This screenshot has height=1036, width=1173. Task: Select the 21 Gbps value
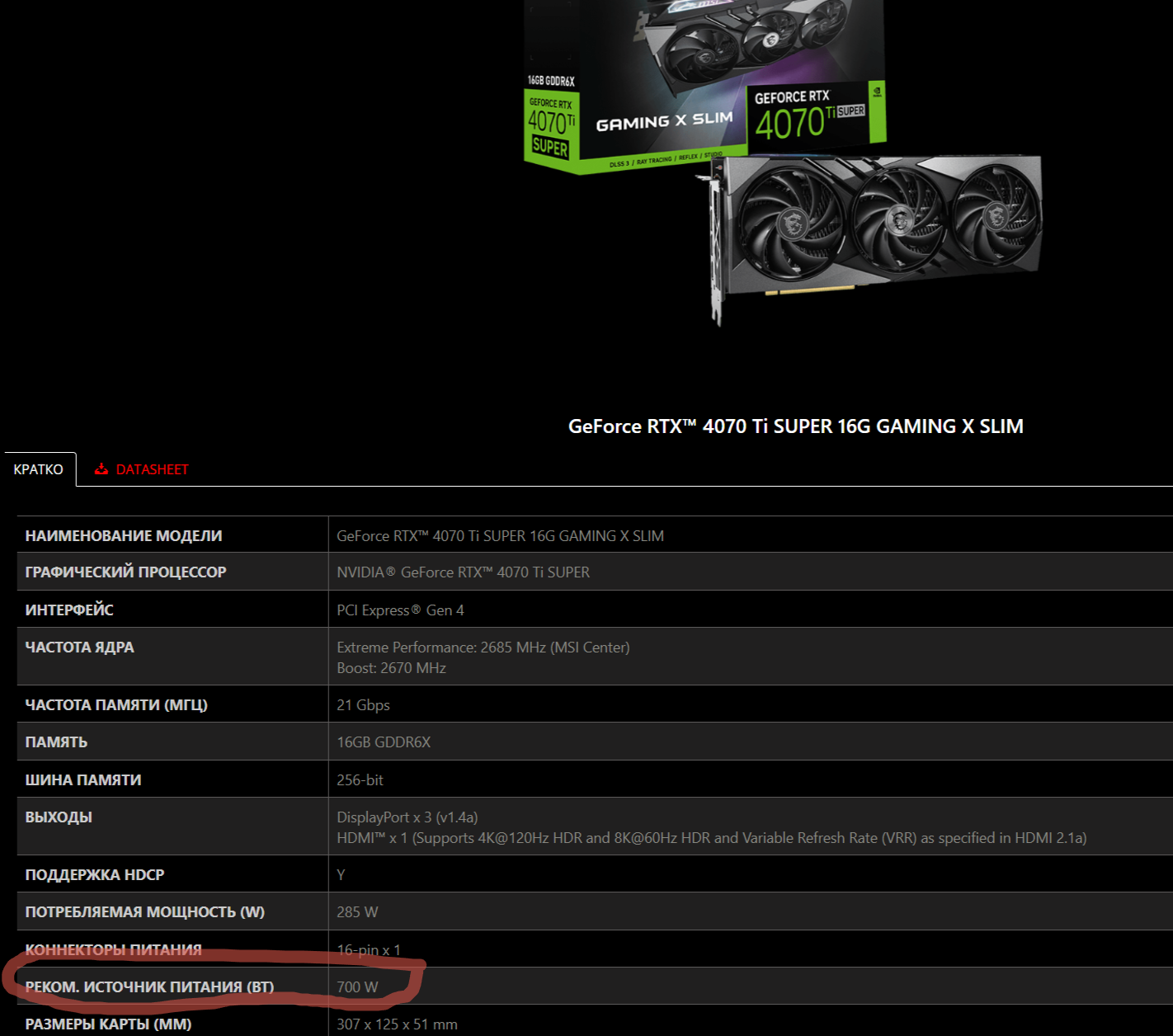[363, 705]
